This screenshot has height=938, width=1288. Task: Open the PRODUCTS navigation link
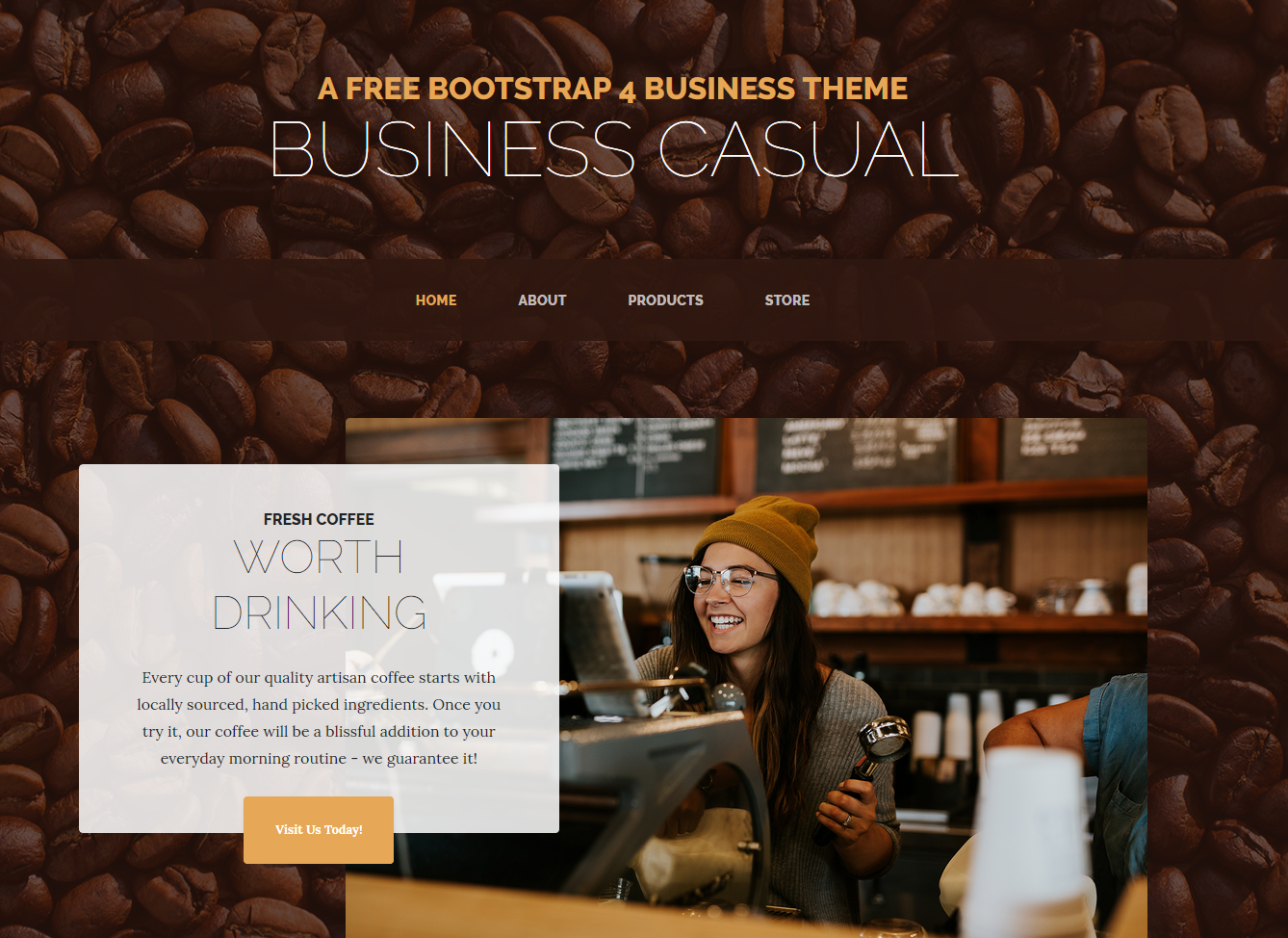coord(665,300)
